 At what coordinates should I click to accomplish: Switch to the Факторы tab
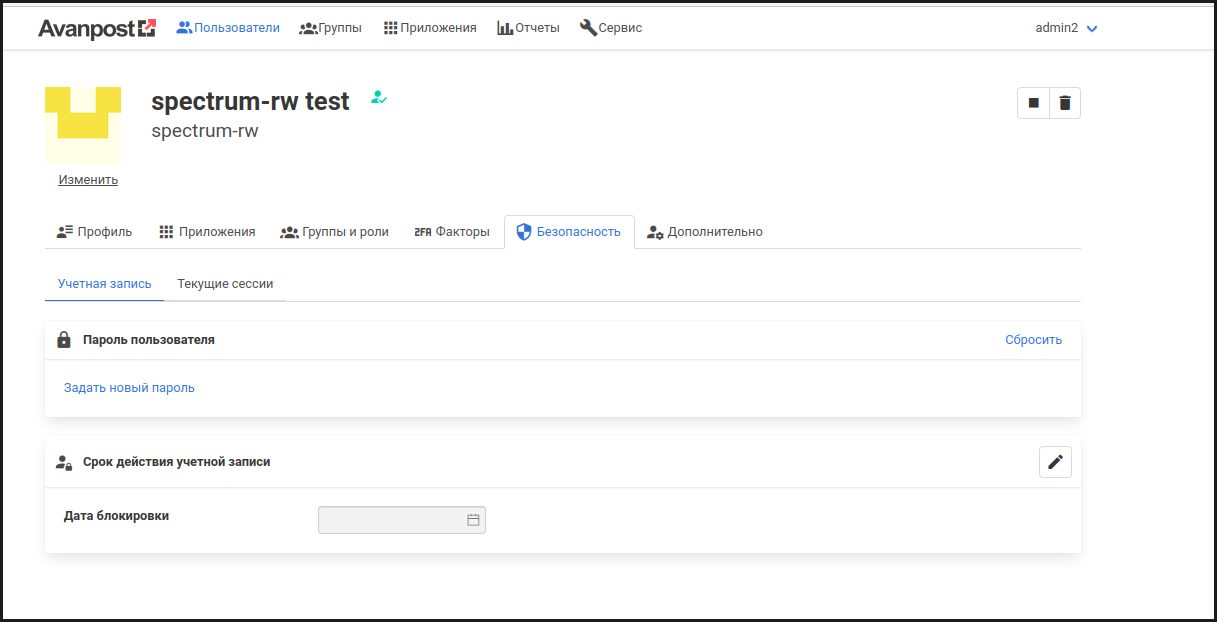click(x=452, y=232)
